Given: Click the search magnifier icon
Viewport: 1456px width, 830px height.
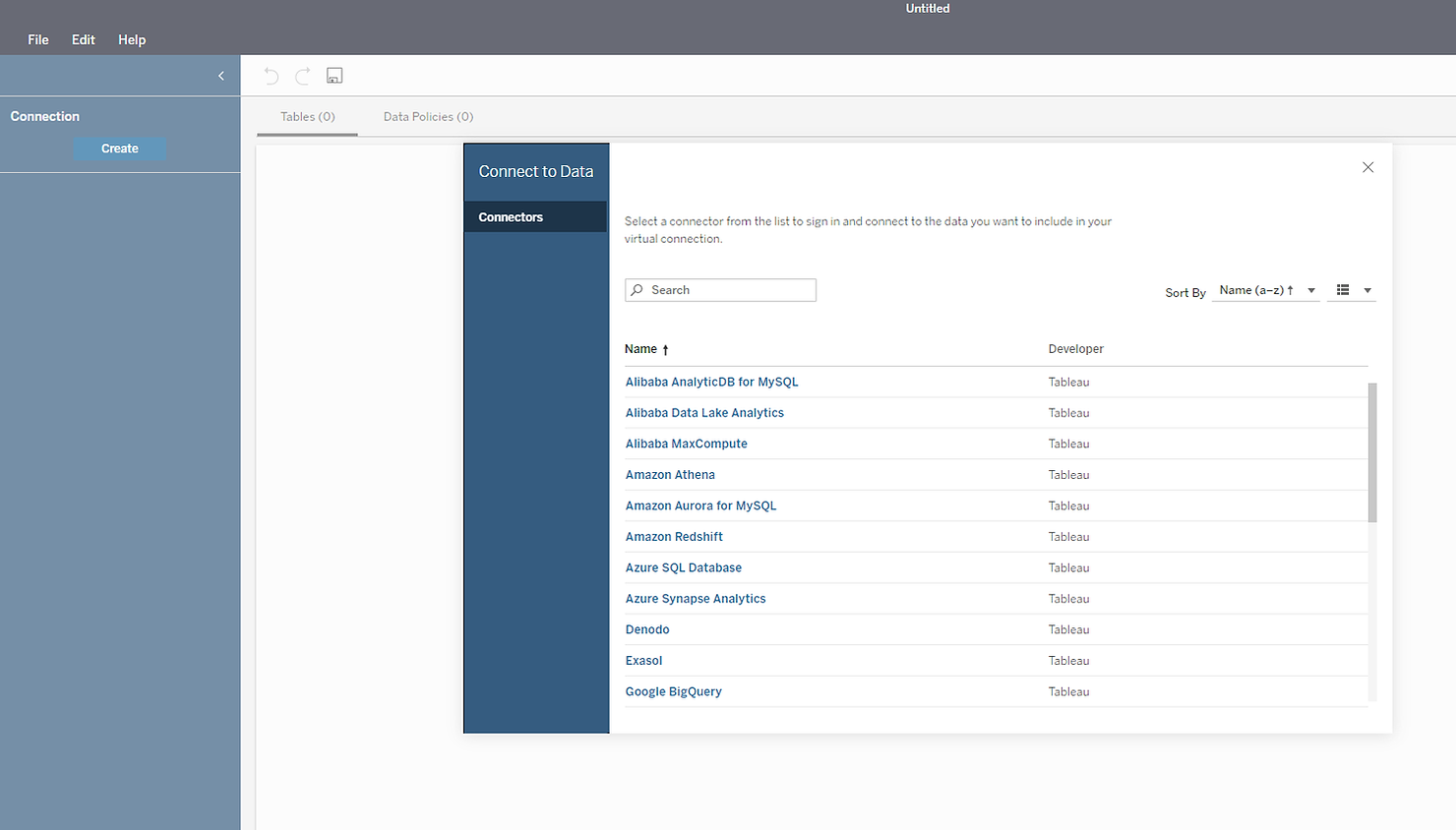Looking at the screenshot, I should (x=637, y=290).
